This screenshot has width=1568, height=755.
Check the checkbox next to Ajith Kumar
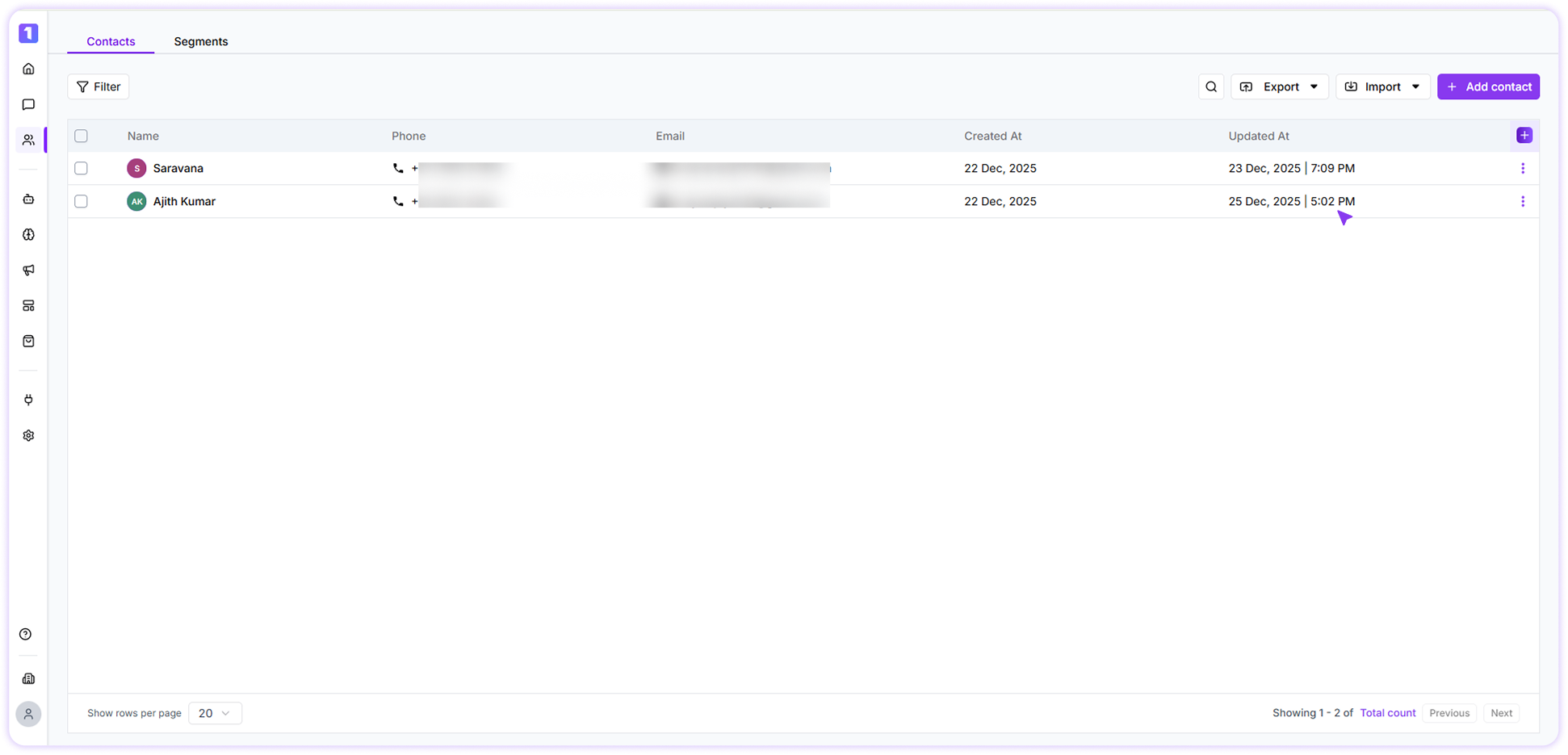click(x=81, y=201)
